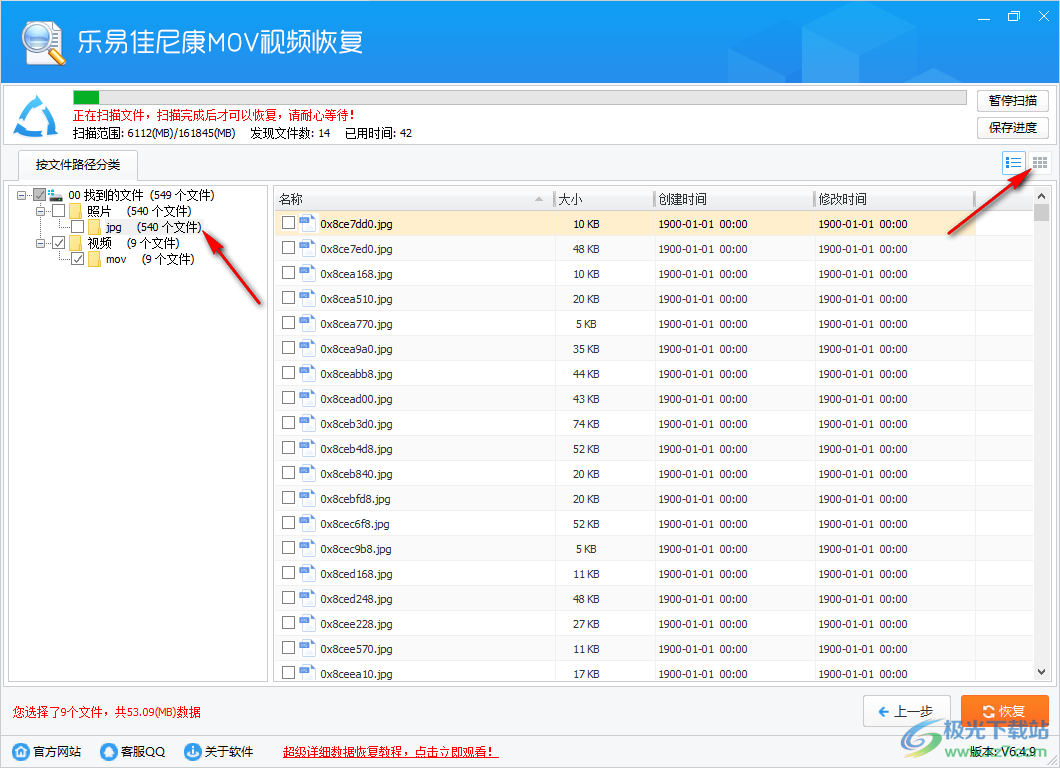The image size is (1060, 768).
Task: Sort by 大小 column header
Action: tap(604, 199)
